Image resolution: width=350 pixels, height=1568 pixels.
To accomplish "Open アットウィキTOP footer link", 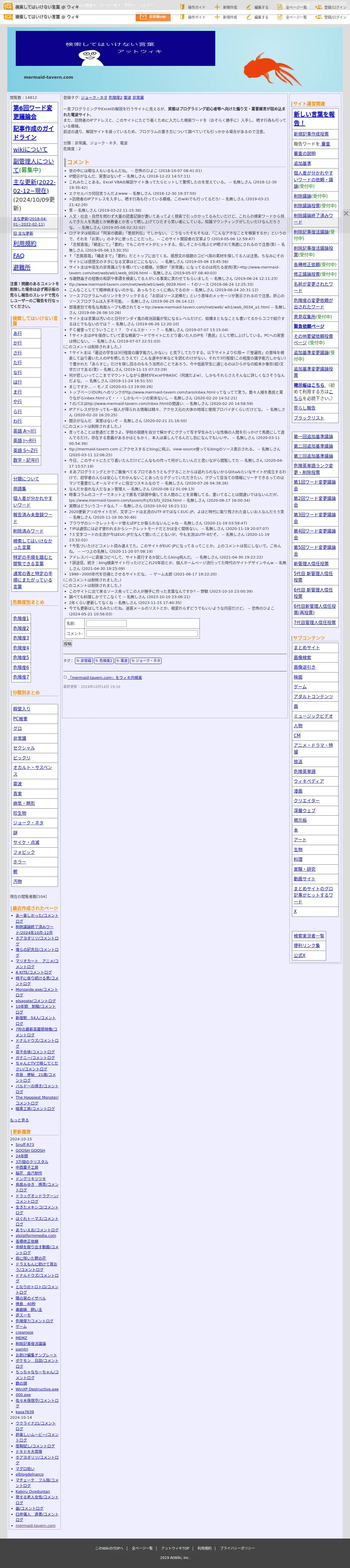I will [x=175, y=1548].
